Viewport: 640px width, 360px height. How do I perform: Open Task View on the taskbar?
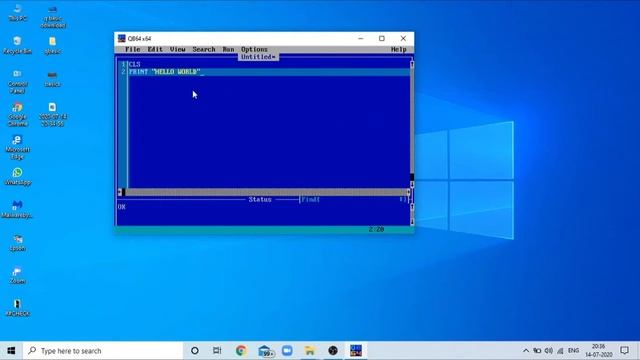click(217, 351)
